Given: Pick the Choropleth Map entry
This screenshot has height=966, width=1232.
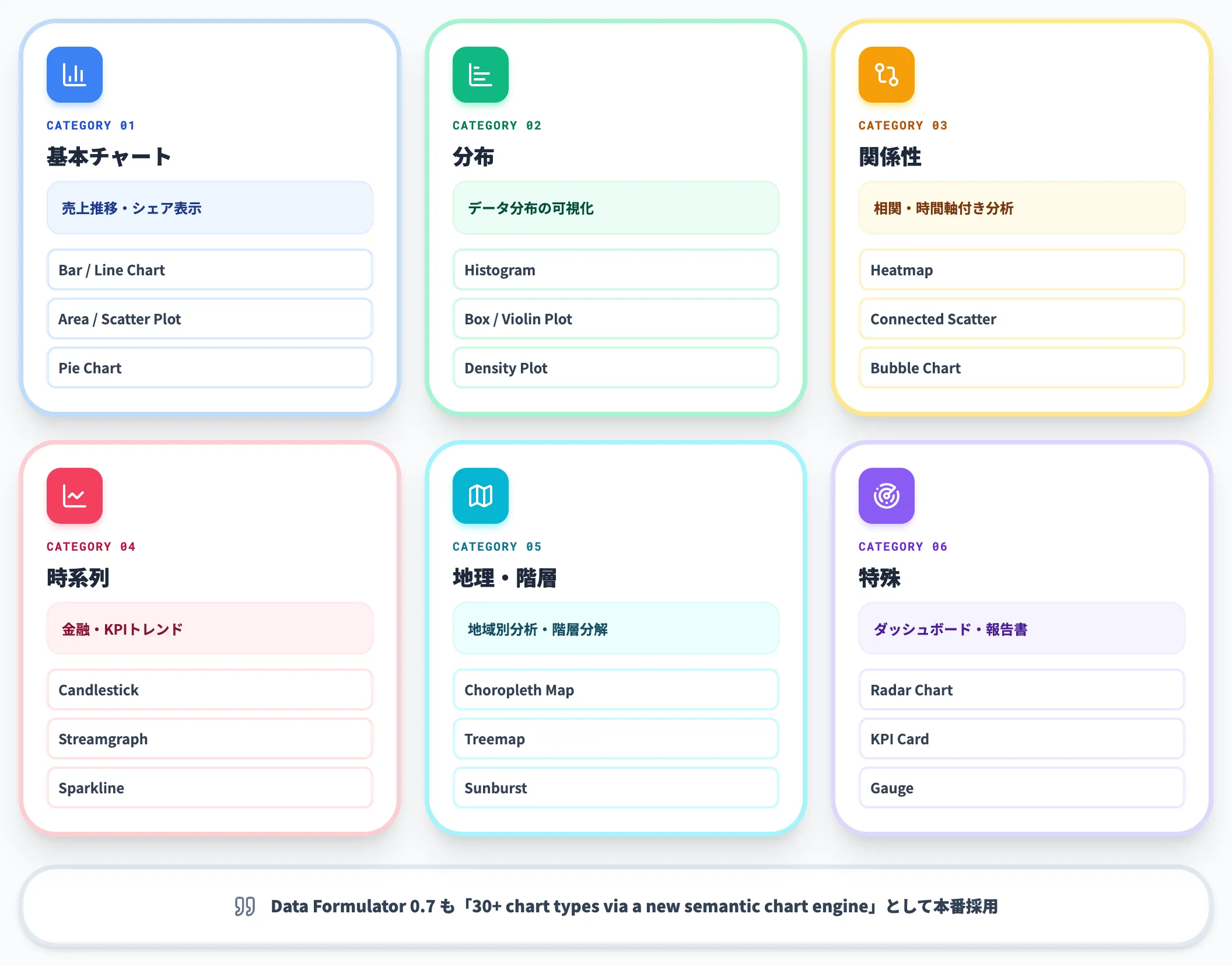Looking at the screenshot, I should tap(616, 689).
